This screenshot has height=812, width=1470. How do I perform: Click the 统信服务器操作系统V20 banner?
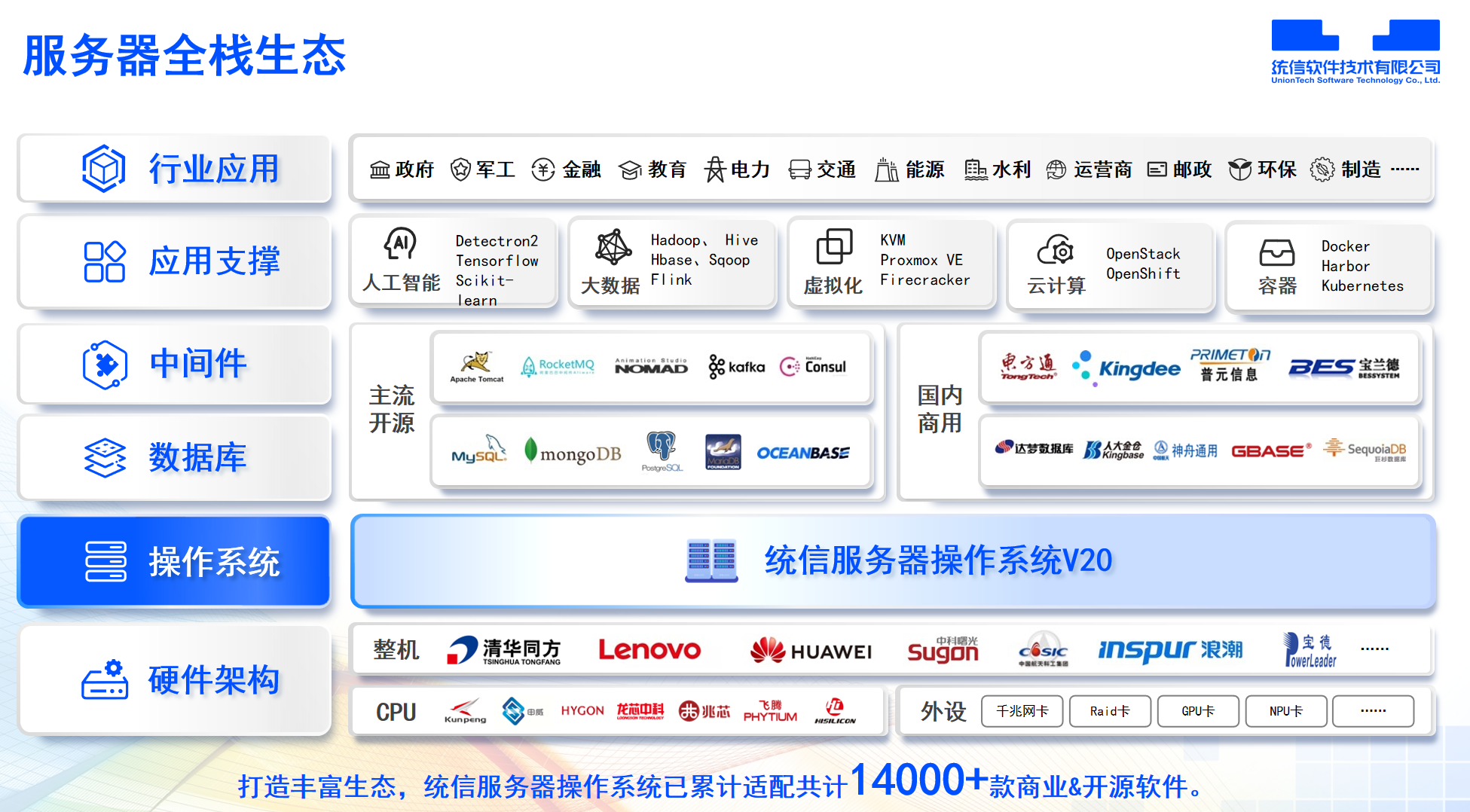click(x=893, y=561)
